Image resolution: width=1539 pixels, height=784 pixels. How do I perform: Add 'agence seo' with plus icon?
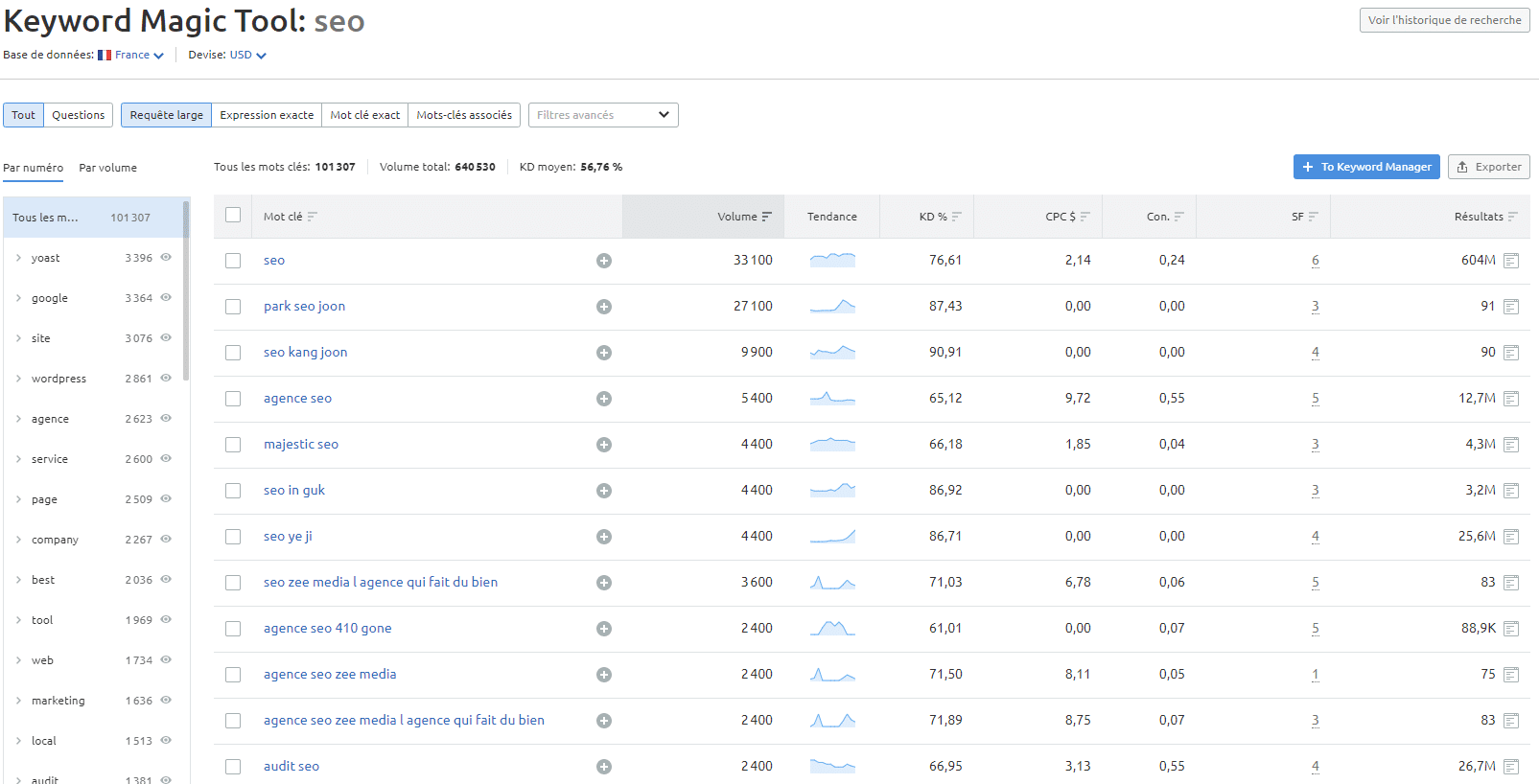pyautogui.click(x=604, y=399)
